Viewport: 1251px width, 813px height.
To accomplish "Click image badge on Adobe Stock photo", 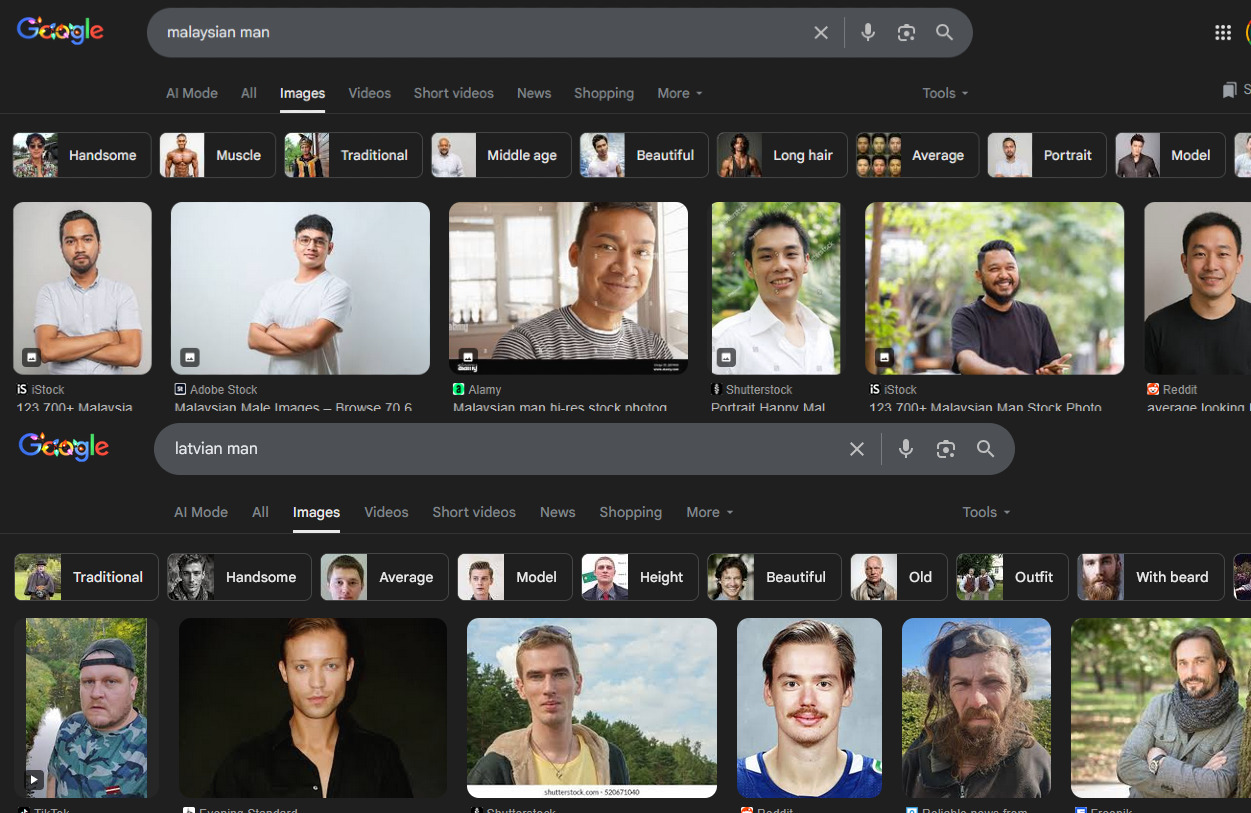I will pyautogui.click(x=189, y=357).
